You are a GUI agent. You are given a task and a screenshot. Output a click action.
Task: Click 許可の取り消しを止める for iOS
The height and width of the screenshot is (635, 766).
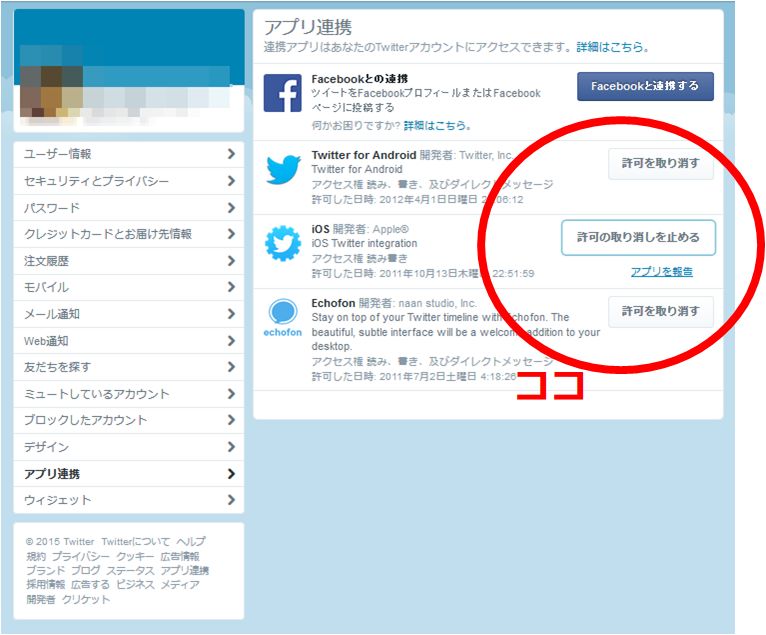[x=638, y=237]
